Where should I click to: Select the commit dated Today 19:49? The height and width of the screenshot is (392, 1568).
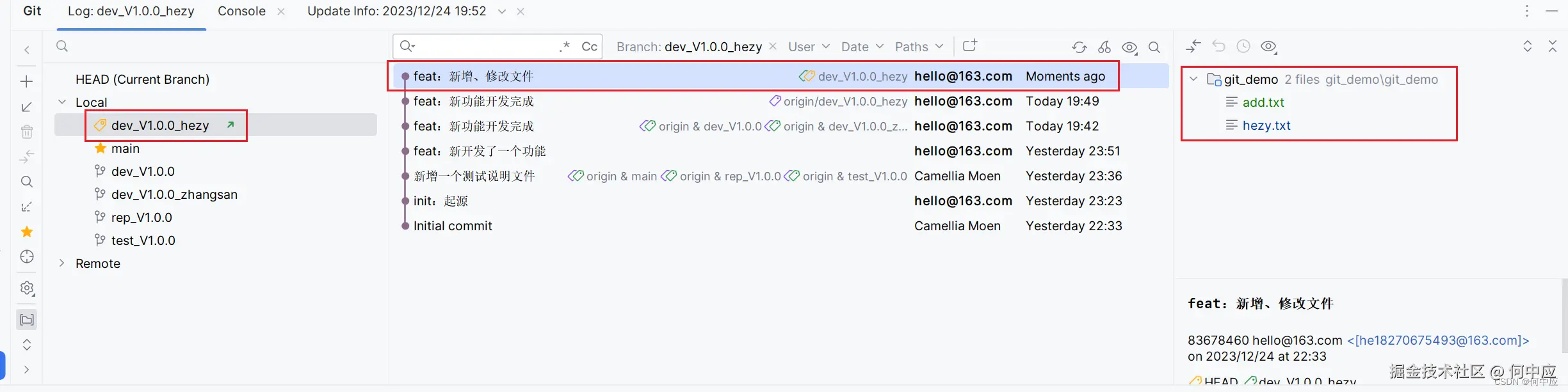click(780, 101)
